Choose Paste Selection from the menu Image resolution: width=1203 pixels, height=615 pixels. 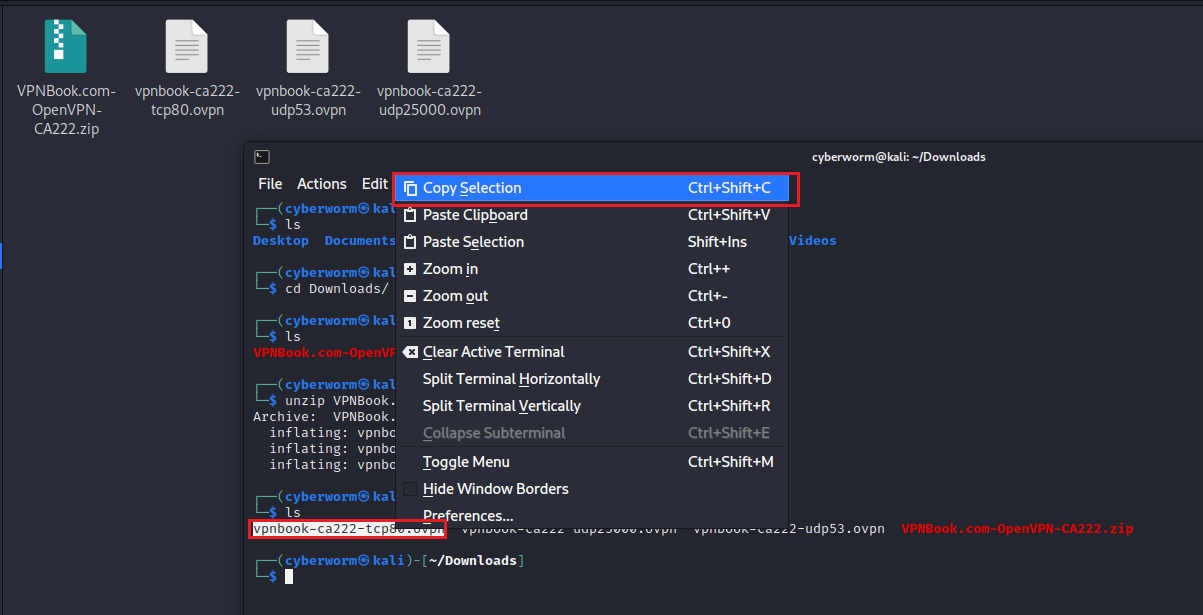coord(473,242)
